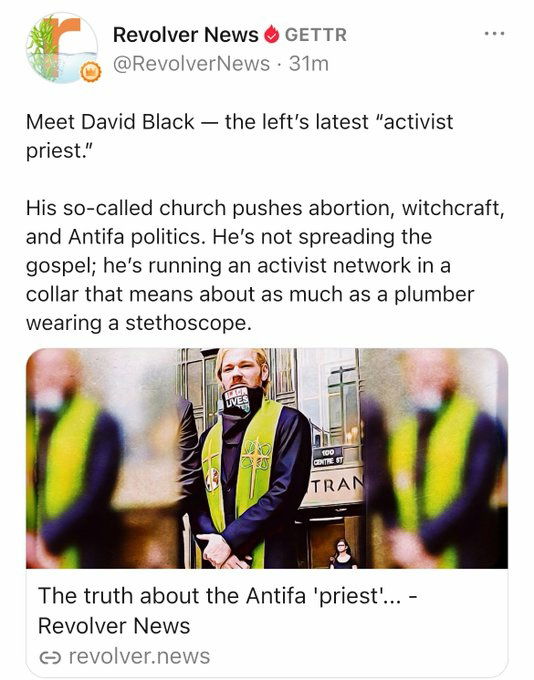Open the article title about the Antifa 'priest'

tap(228, 611)
